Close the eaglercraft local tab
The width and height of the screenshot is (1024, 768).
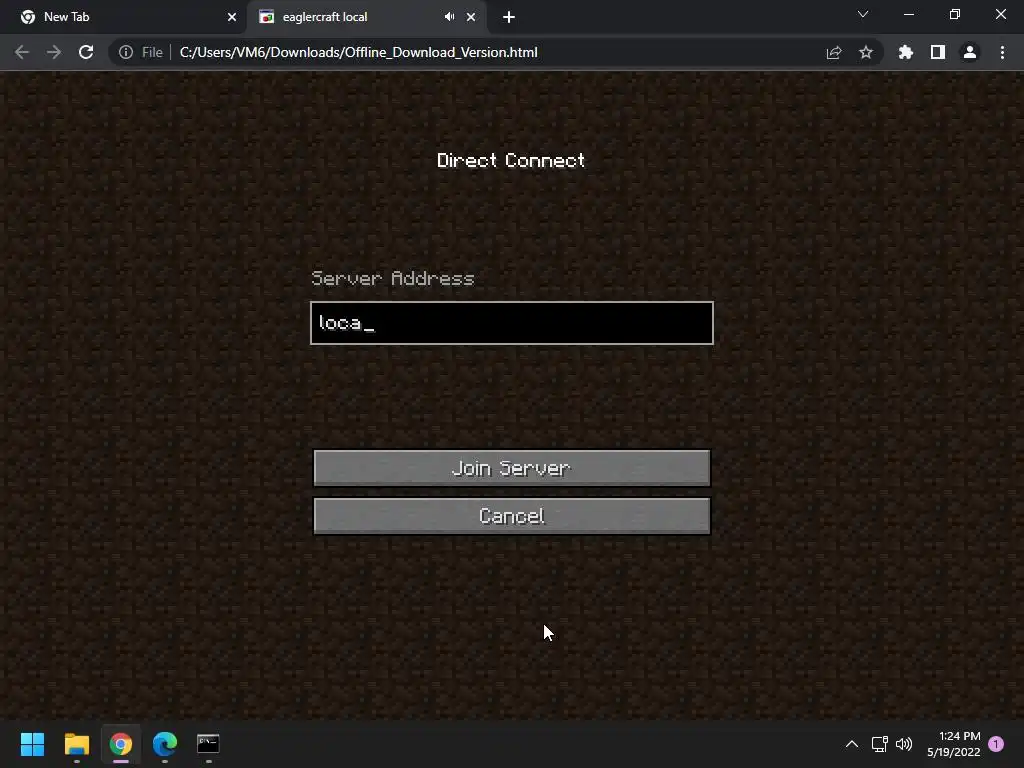click(x=471, y=17)
